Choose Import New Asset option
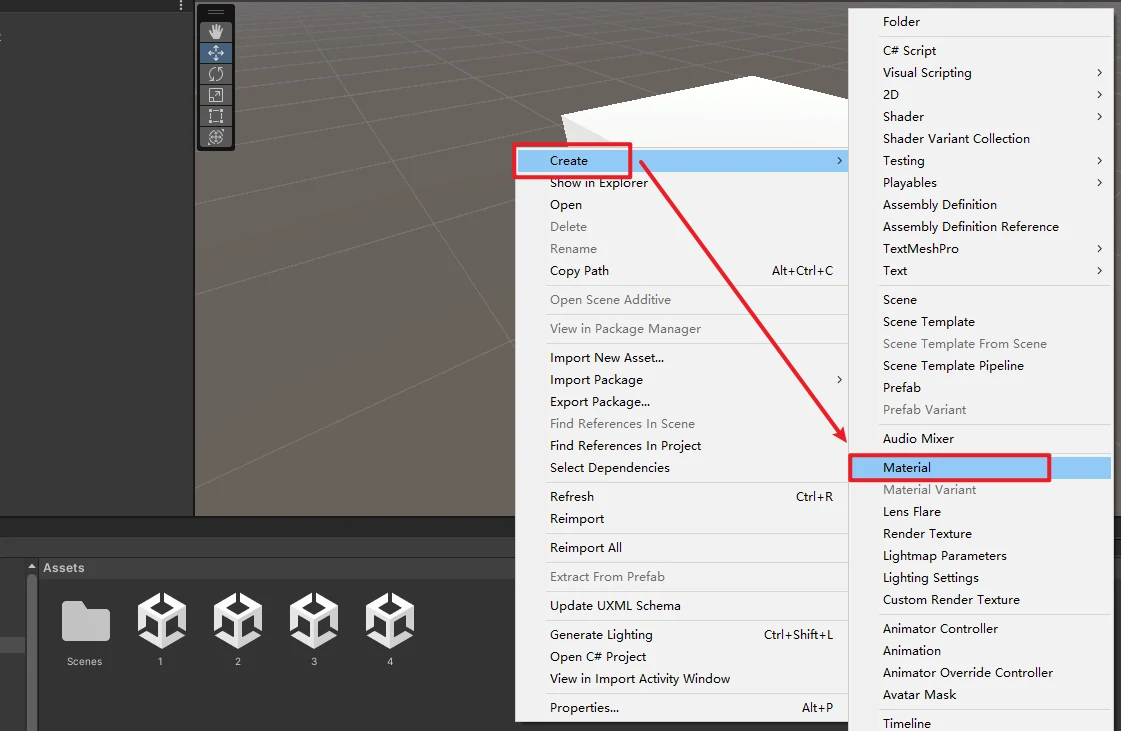Viewport: 1121px width, 731px height. [606, 358]
